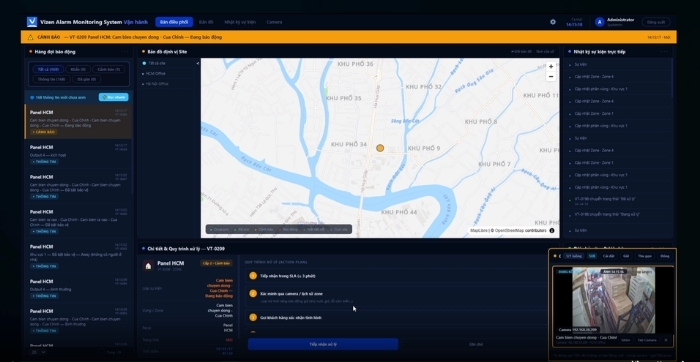The height and width of the screenshot is (362, 700).
Task: Open Hàng đợi báo động panel options menu
Action: [125, 52]
